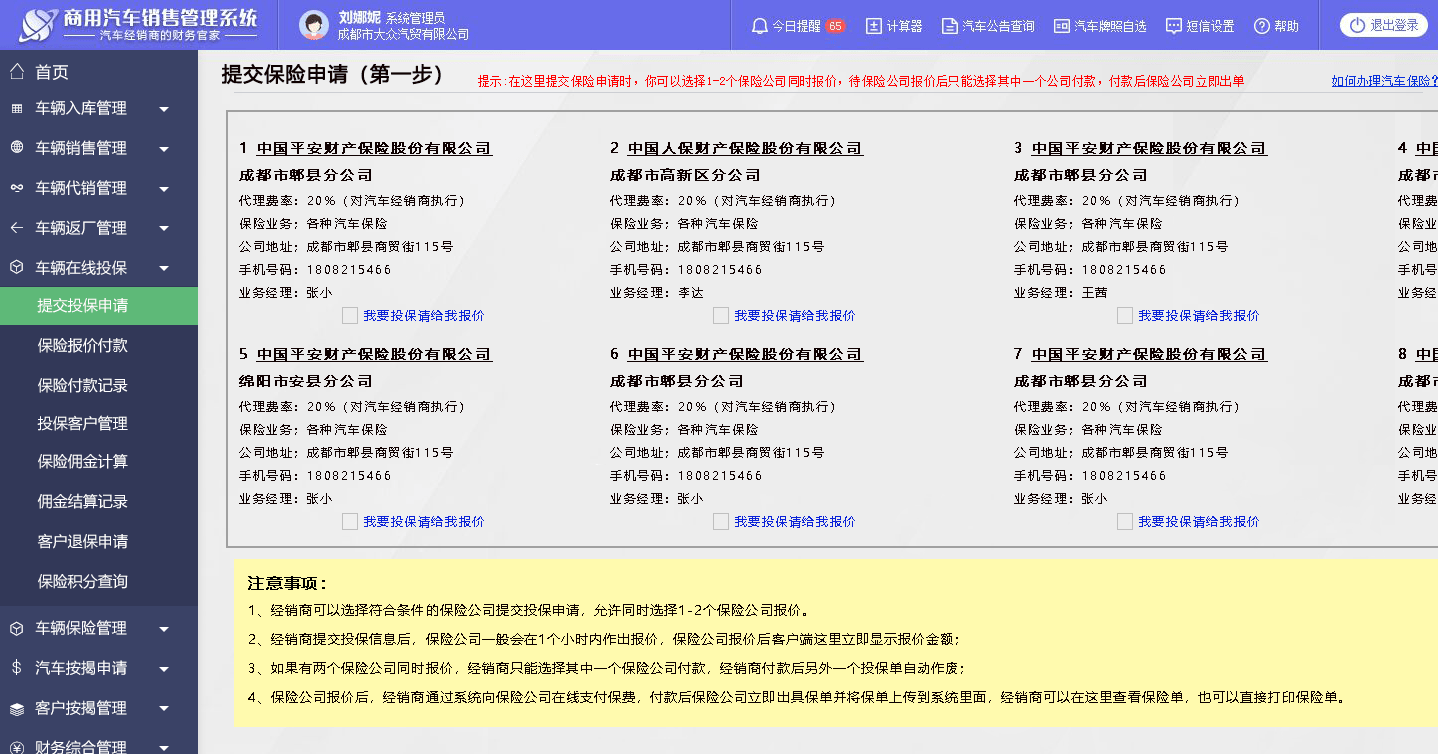Click 成都市大众汽贸有限公司 company name in header
This screenshot has height=754, width=1438.
pos(403,34)
